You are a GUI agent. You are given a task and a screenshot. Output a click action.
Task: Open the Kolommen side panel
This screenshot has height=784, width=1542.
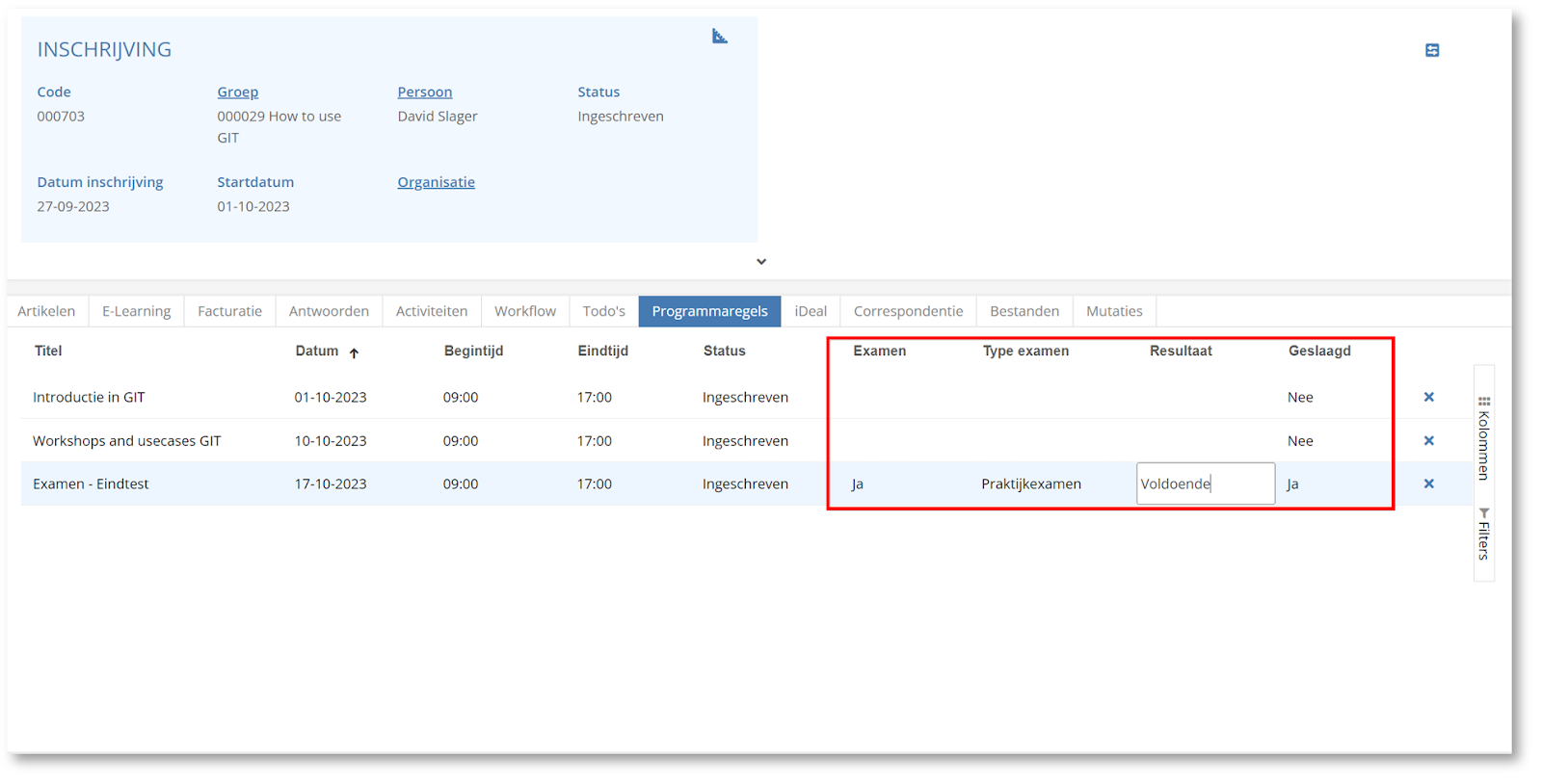1483,439
